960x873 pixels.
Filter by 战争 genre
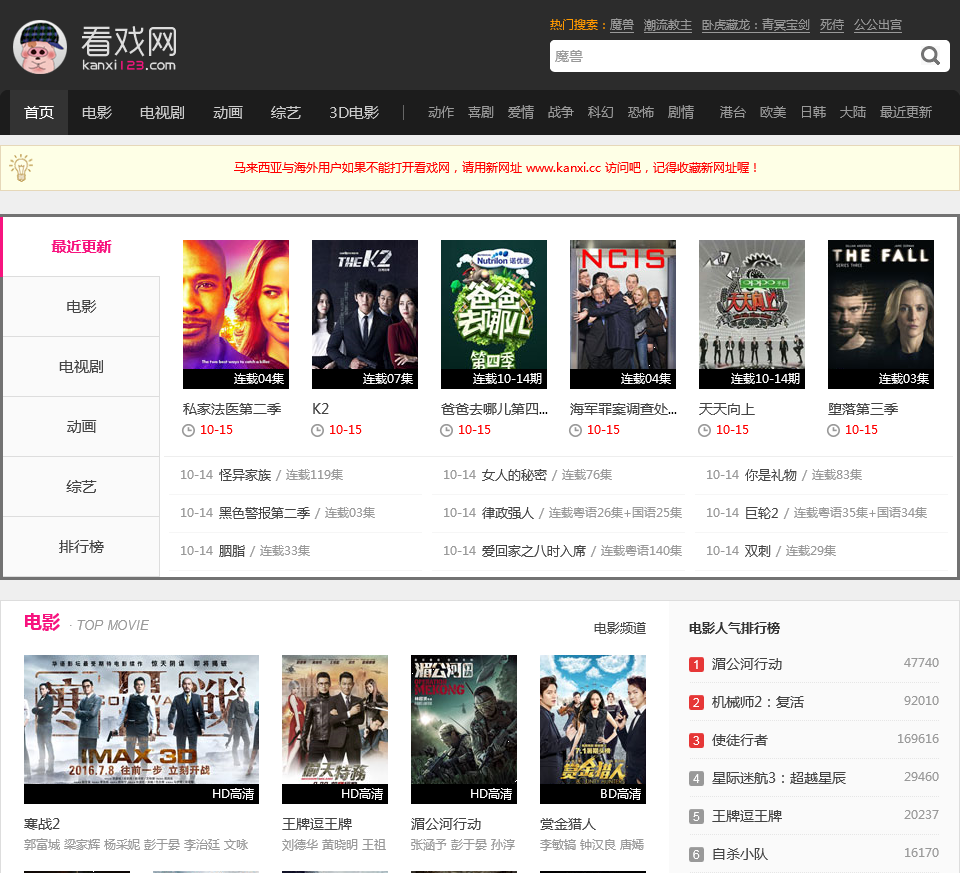pos(560,112)
